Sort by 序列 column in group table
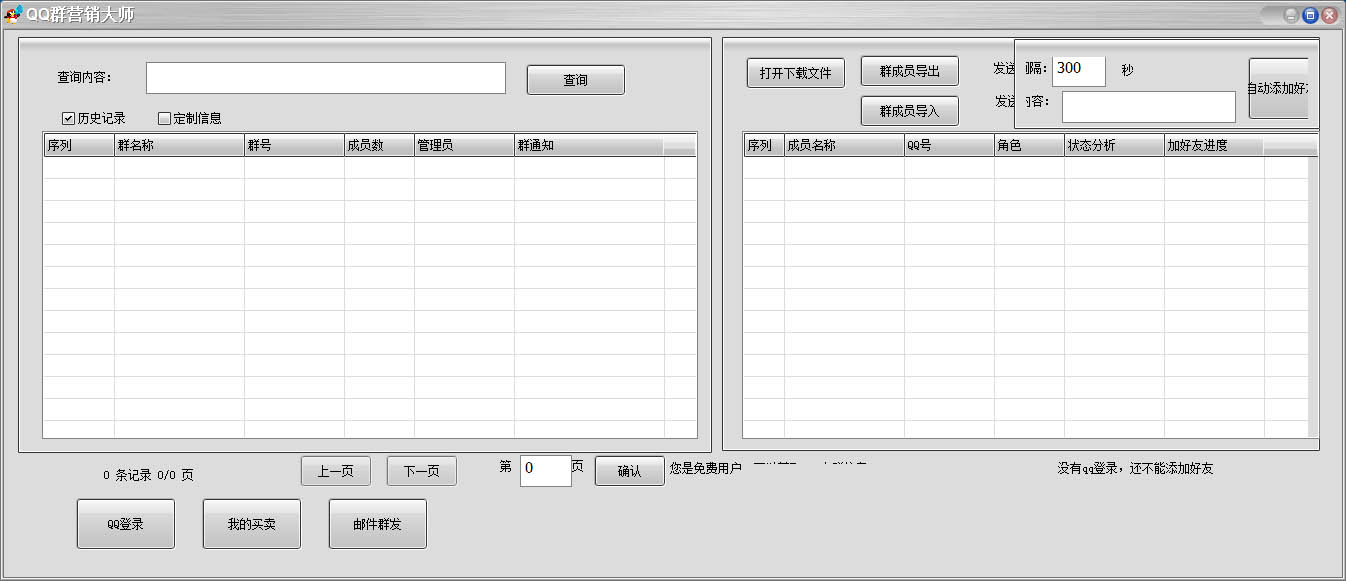This screenshot has width=1346, height=581. pos(79,146)
